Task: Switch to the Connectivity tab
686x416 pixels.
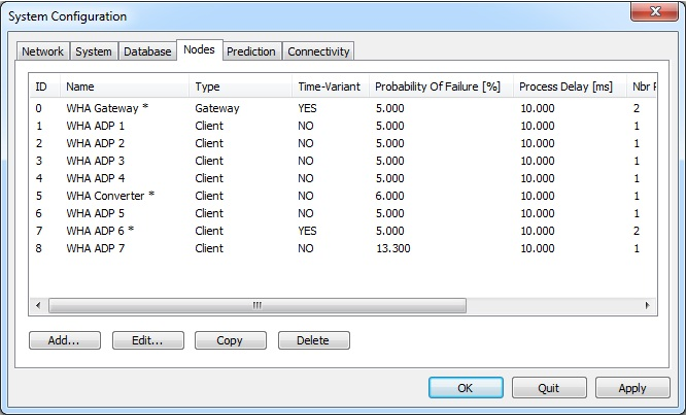Action: click(318, 52)
